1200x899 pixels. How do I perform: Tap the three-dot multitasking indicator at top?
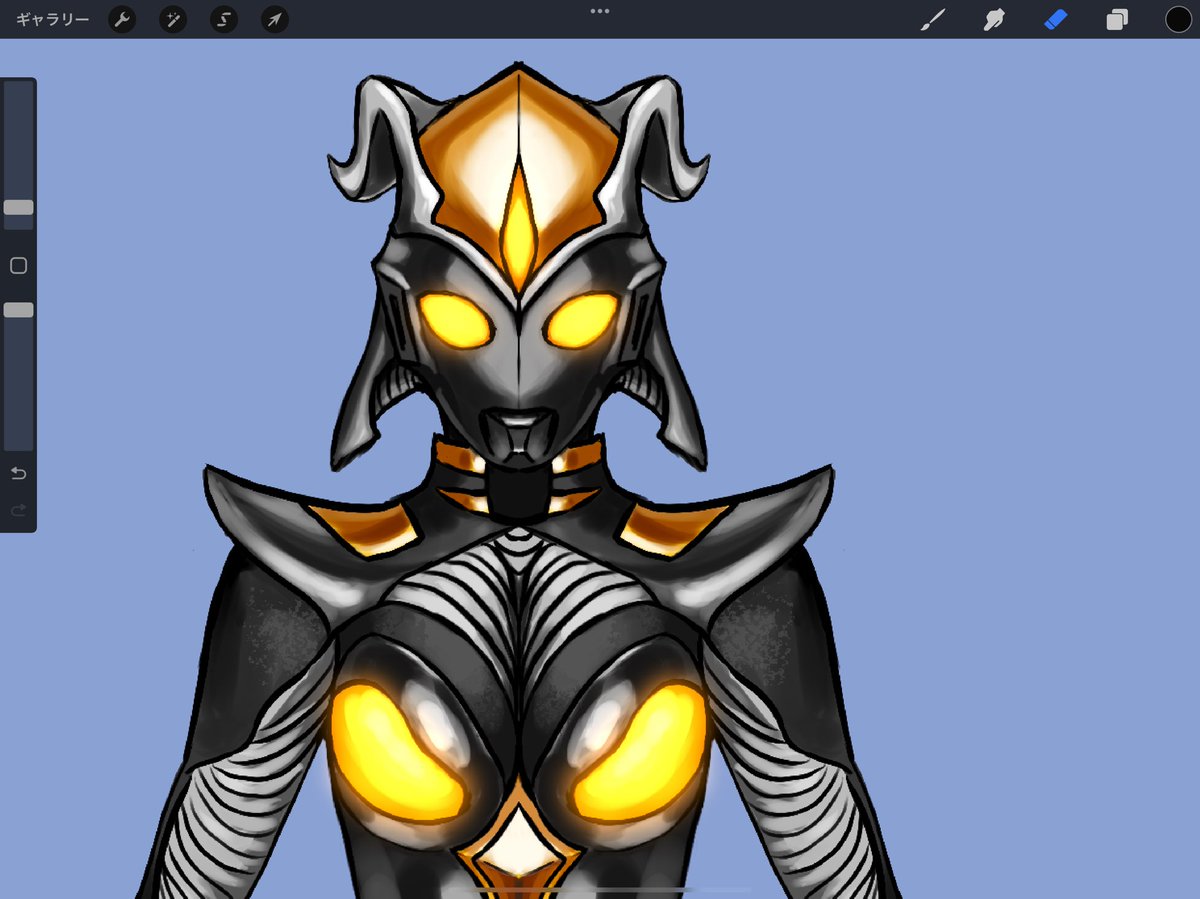600,11
